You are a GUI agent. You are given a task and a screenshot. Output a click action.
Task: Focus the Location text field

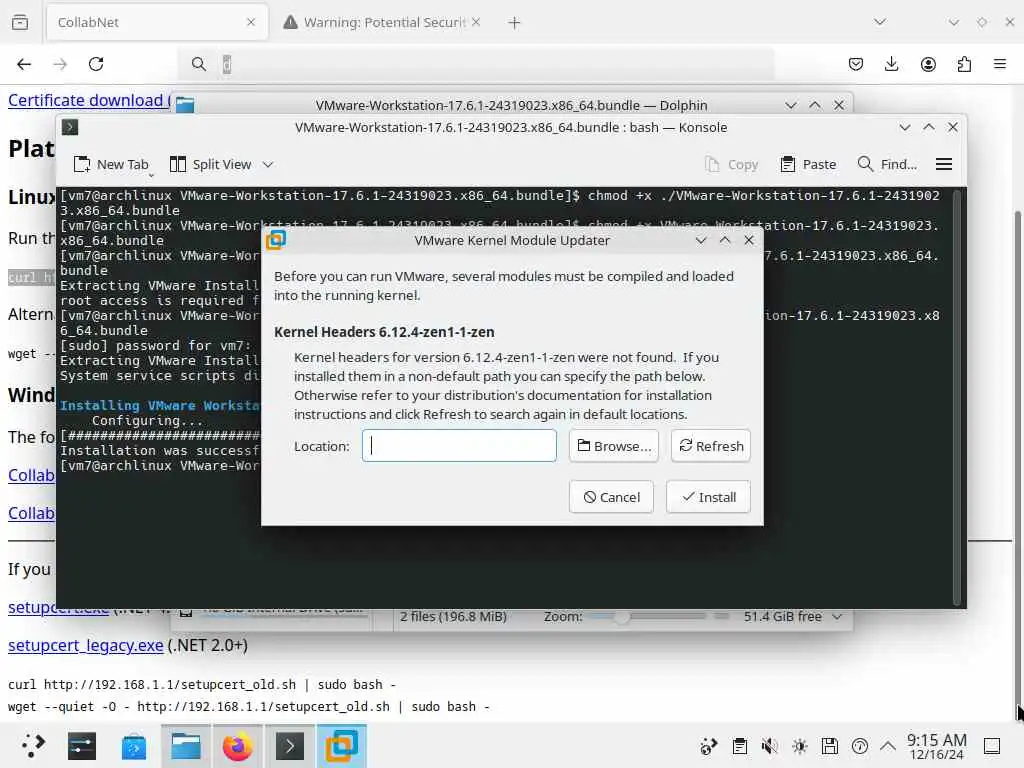[459, 446]
